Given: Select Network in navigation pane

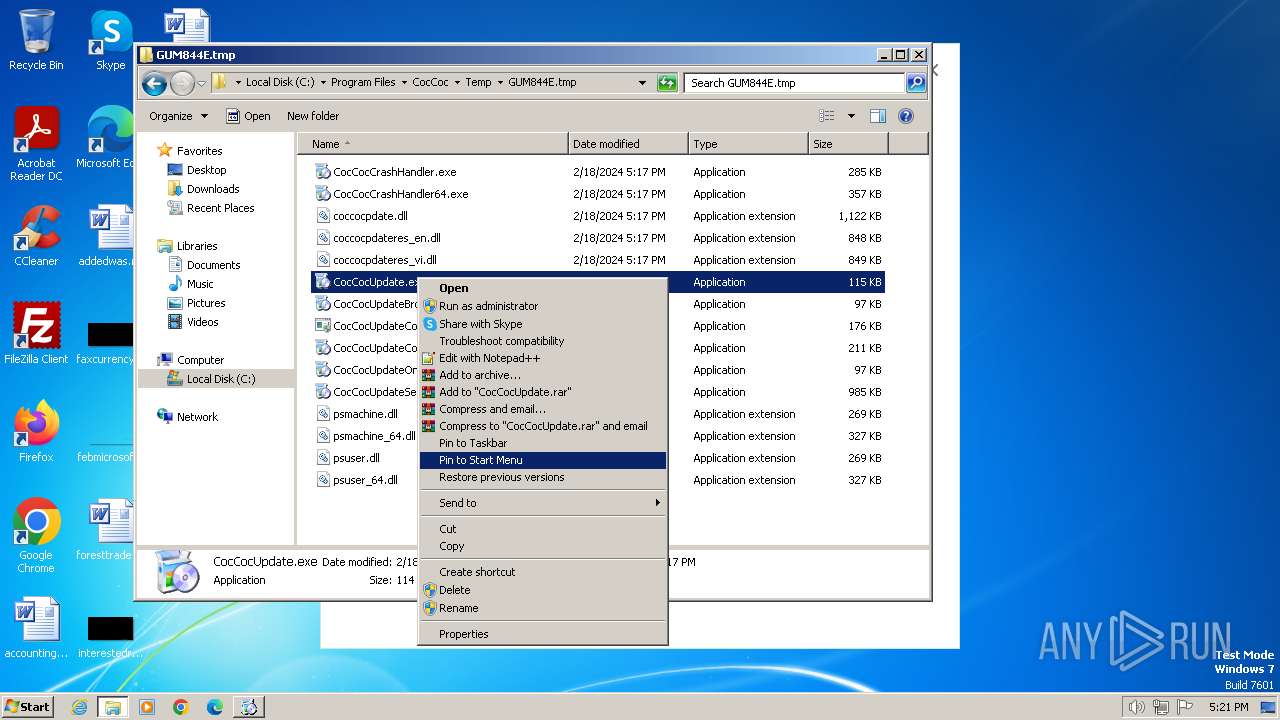Looking at the screenshot, I should (197, 417).
